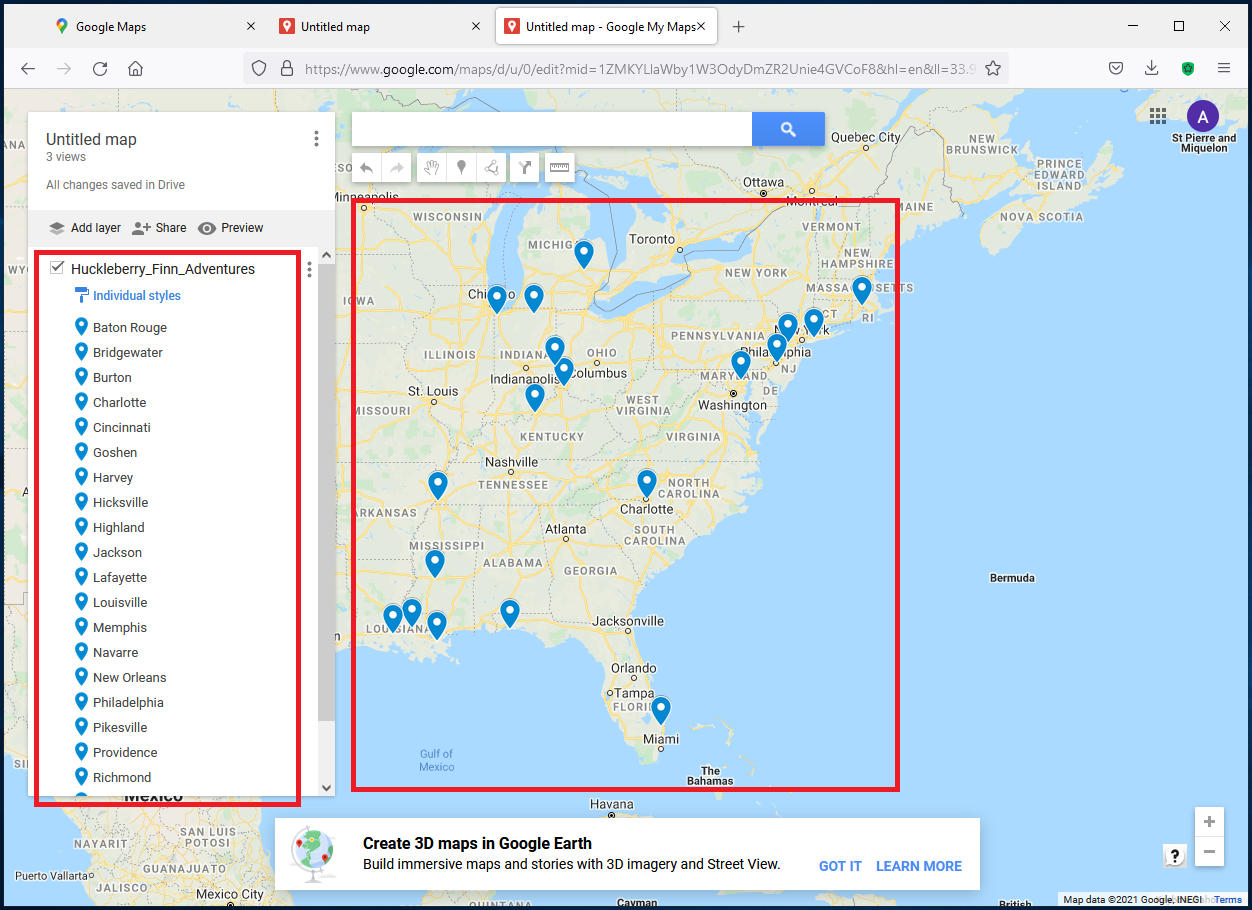Click the map marker at Charlotte

647,484
